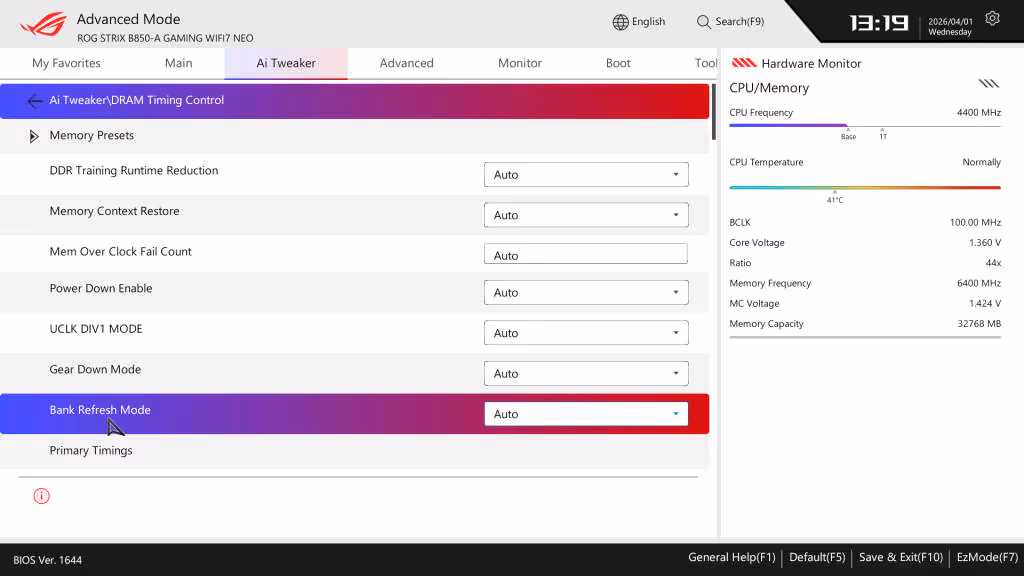This screenshot has width=1024, height=576.
Task: Click BIOS Ver. 1644 text
Action: (x=48, y=560)
